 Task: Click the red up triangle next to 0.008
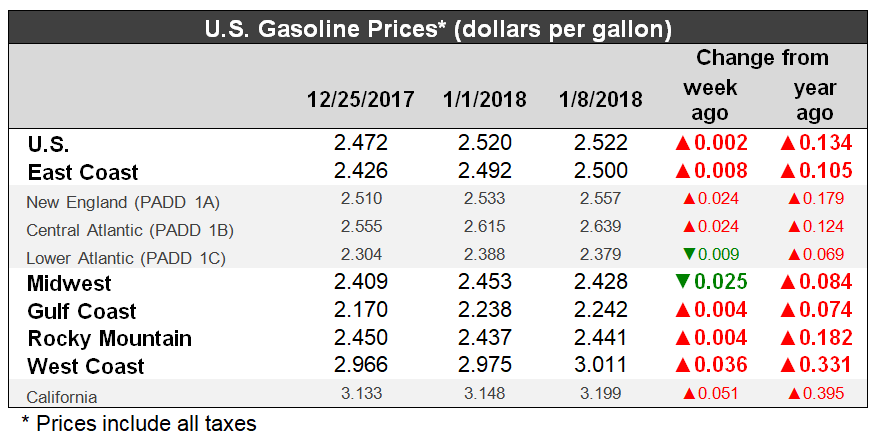(x=685, y=171)
